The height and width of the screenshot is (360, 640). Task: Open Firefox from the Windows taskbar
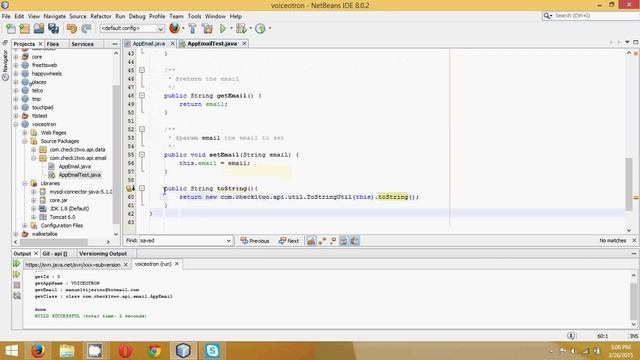(38, 351)
